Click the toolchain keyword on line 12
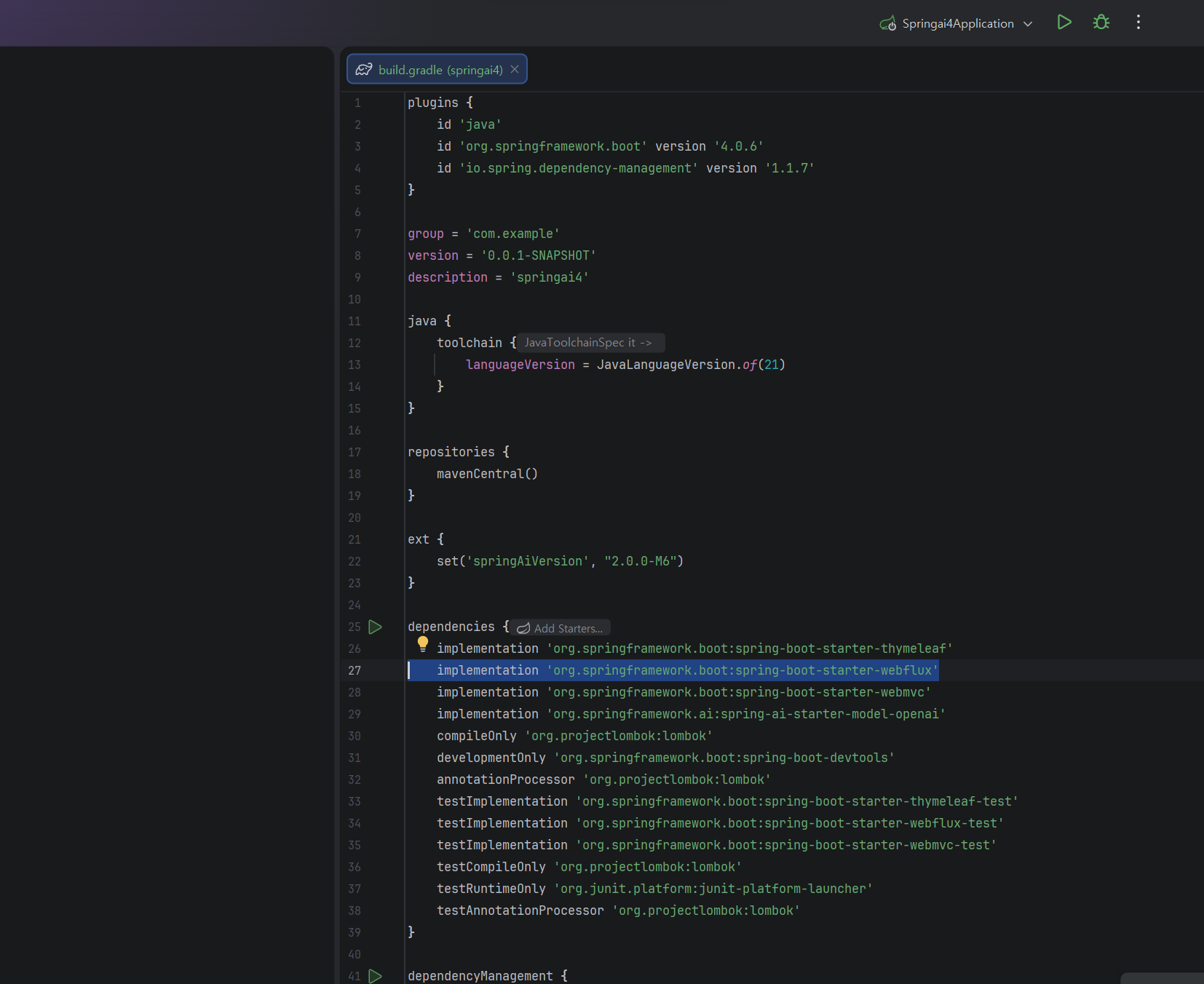This screenshot has width=1204, height=984. 470,343
